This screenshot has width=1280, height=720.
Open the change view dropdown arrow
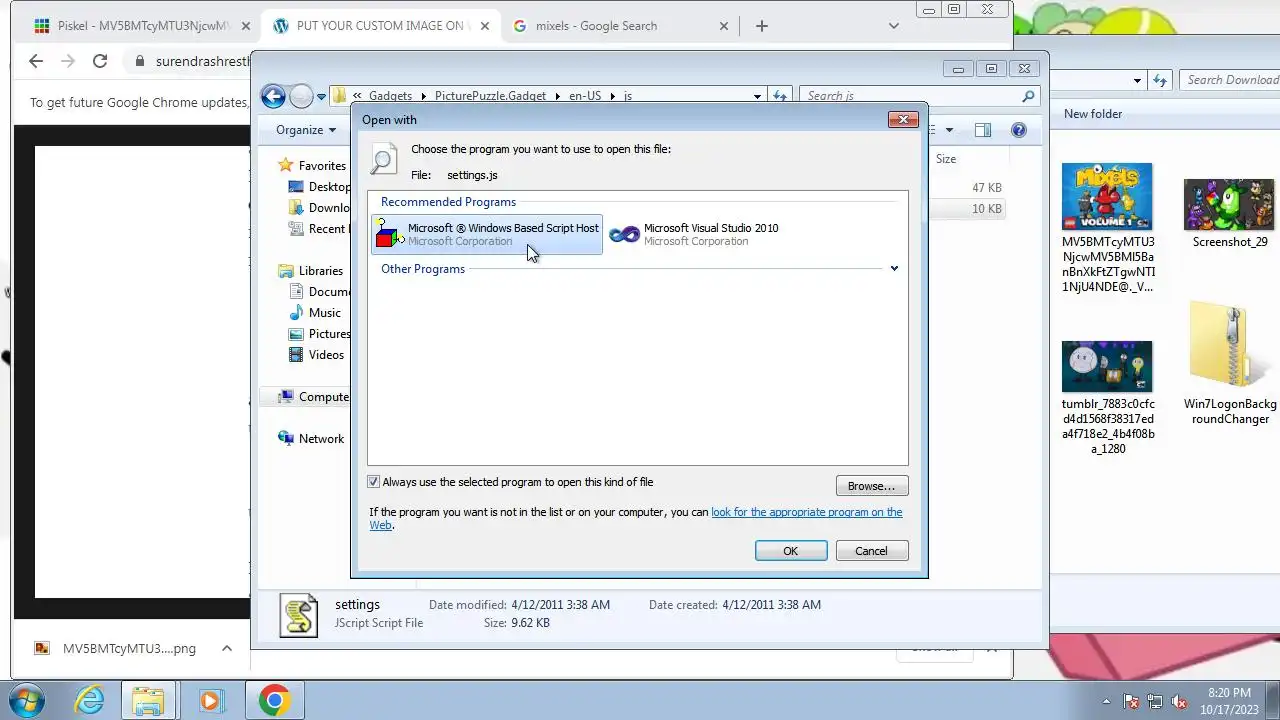949,130
